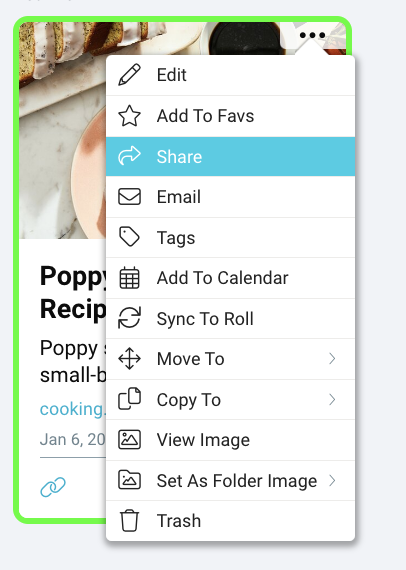
Task: Click the Share arrow icon
Action: 129,156
